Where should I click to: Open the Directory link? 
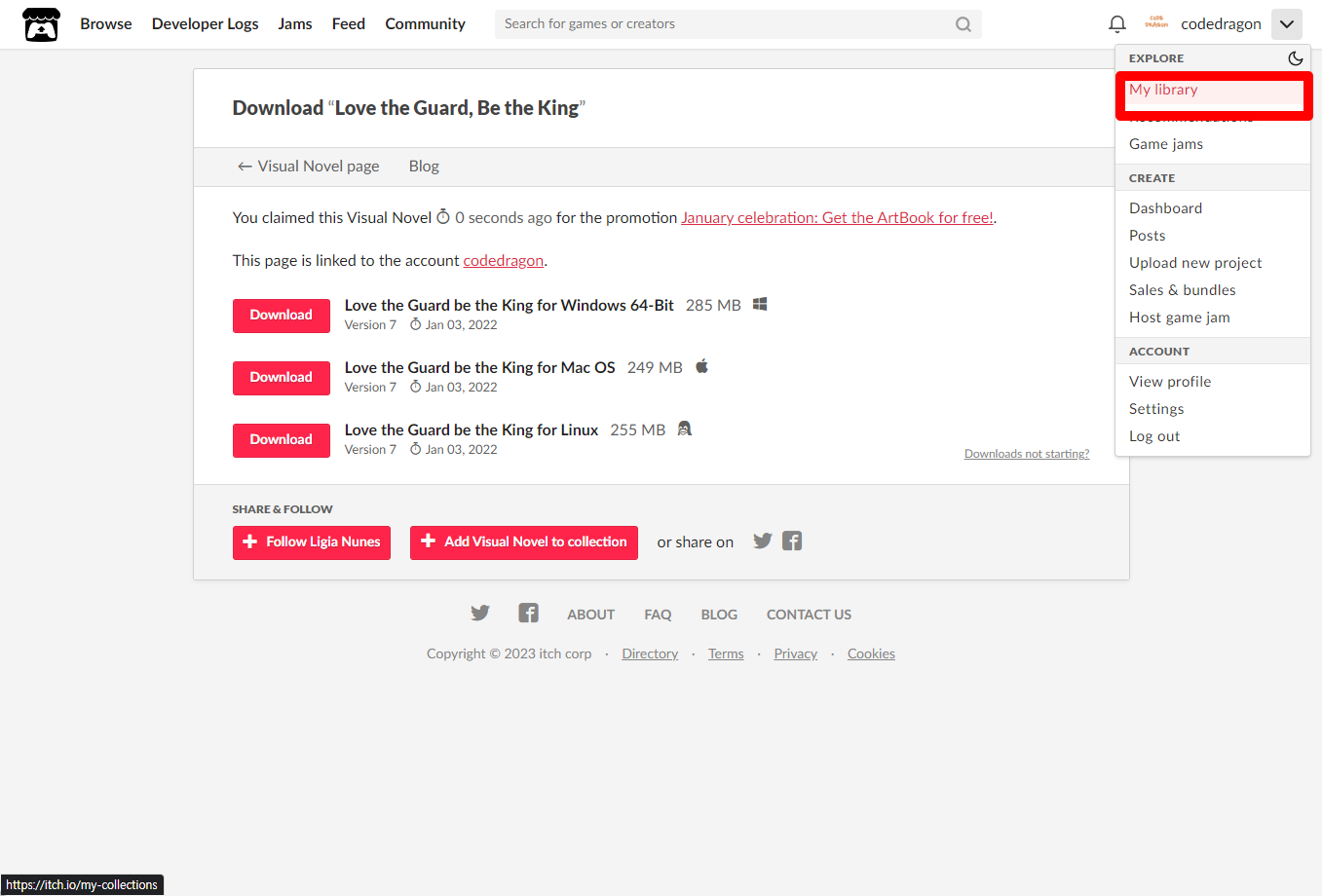pyautogui.click(x=650, y=654)
